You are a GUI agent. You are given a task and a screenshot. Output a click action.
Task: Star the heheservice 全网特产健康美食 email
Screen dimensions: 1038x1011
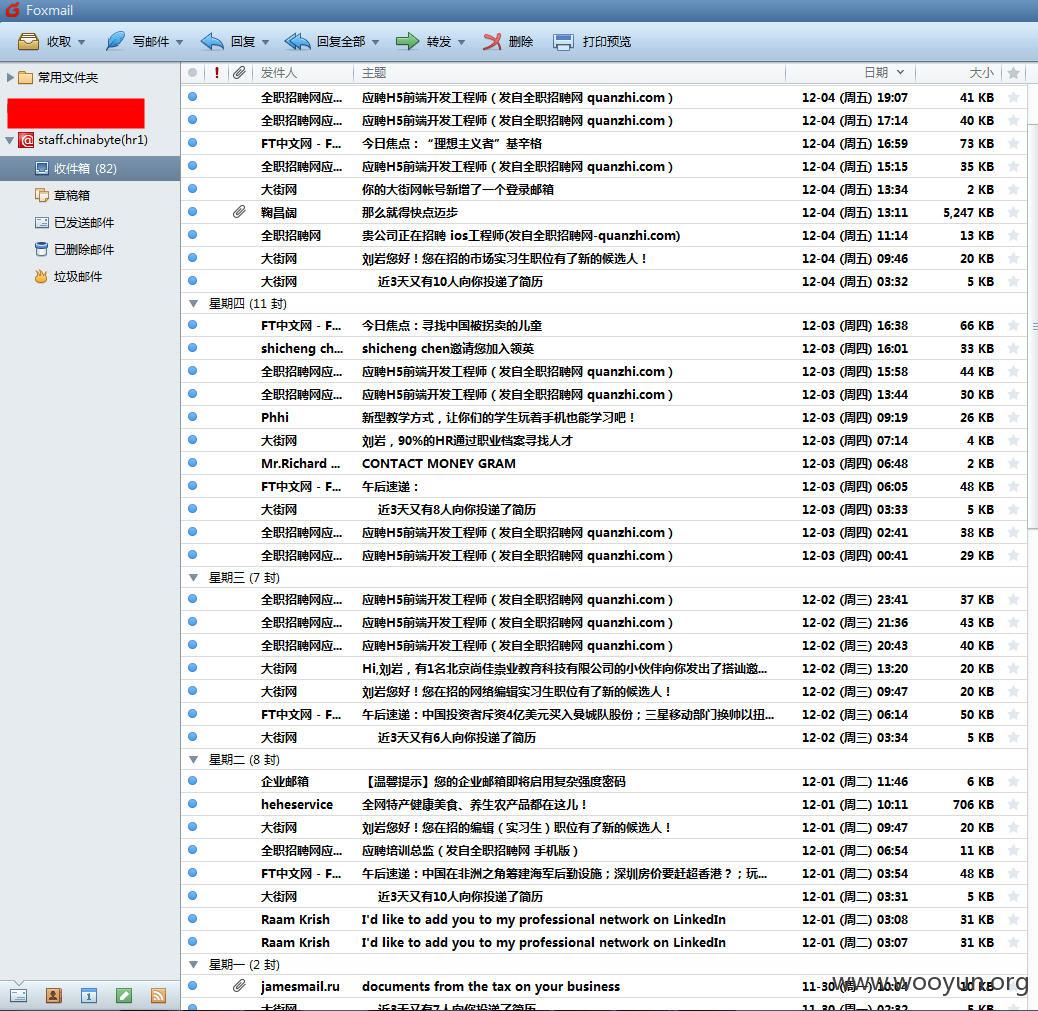click(x=1013, y=804)
